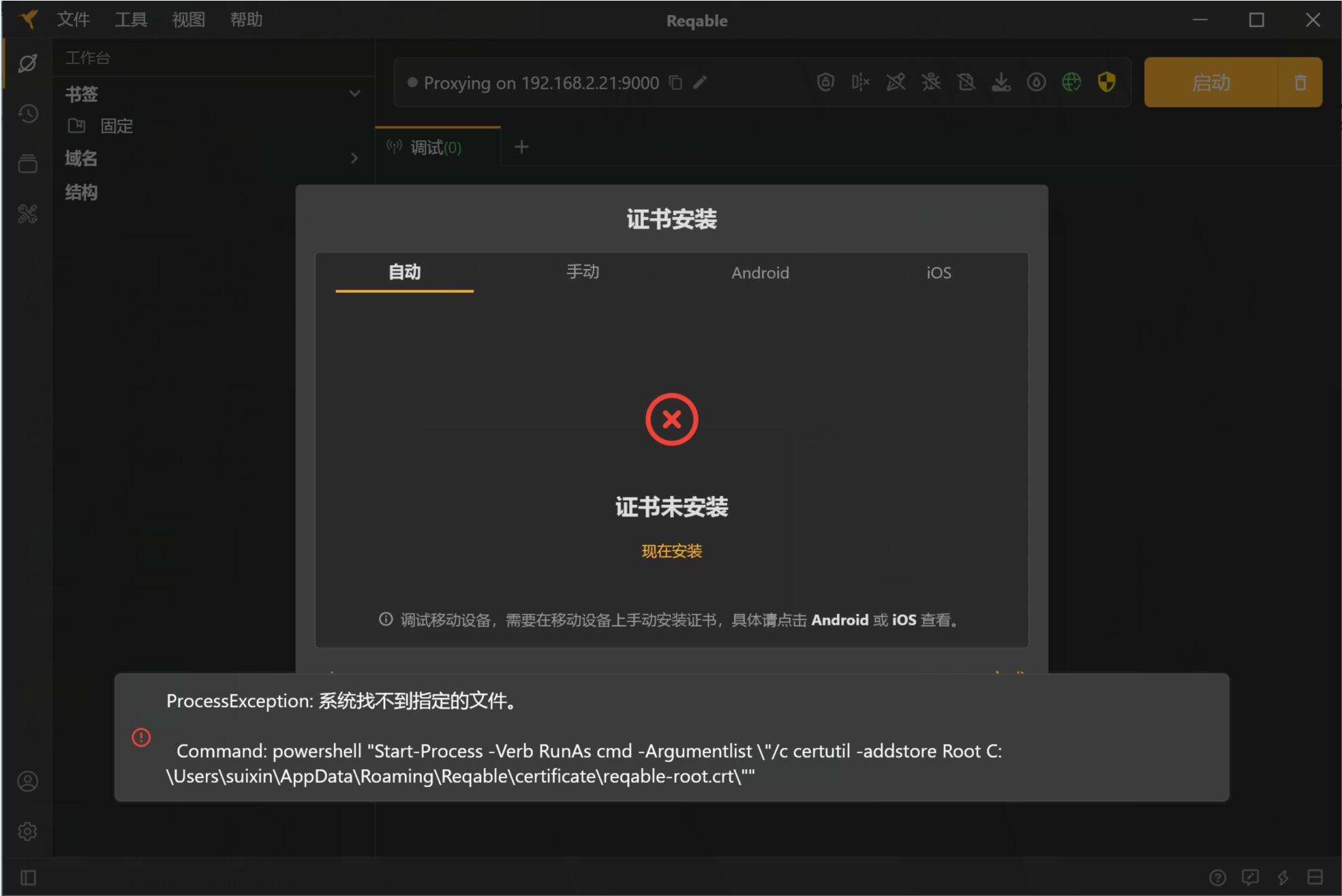Image resolution: width=1342 pixels, height=896 pixels.
Task: Click 现在安装 to install certificate
Action: pos(671,551)
